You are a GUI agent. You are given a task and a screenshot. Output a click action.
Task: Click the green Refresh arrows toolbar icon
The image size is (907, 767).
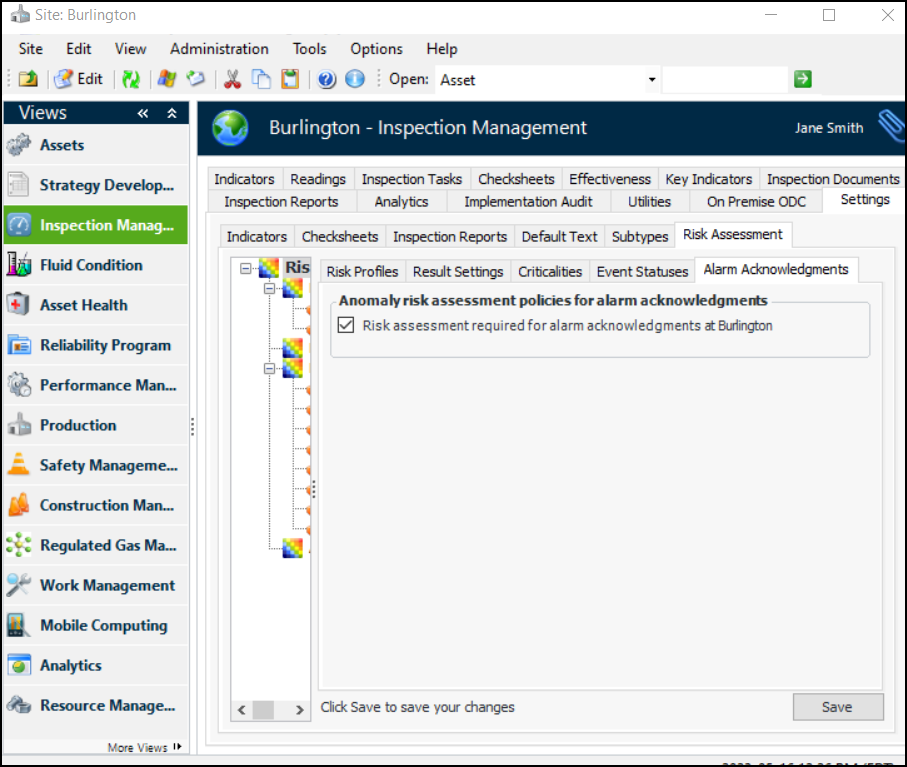coord(131,80)
